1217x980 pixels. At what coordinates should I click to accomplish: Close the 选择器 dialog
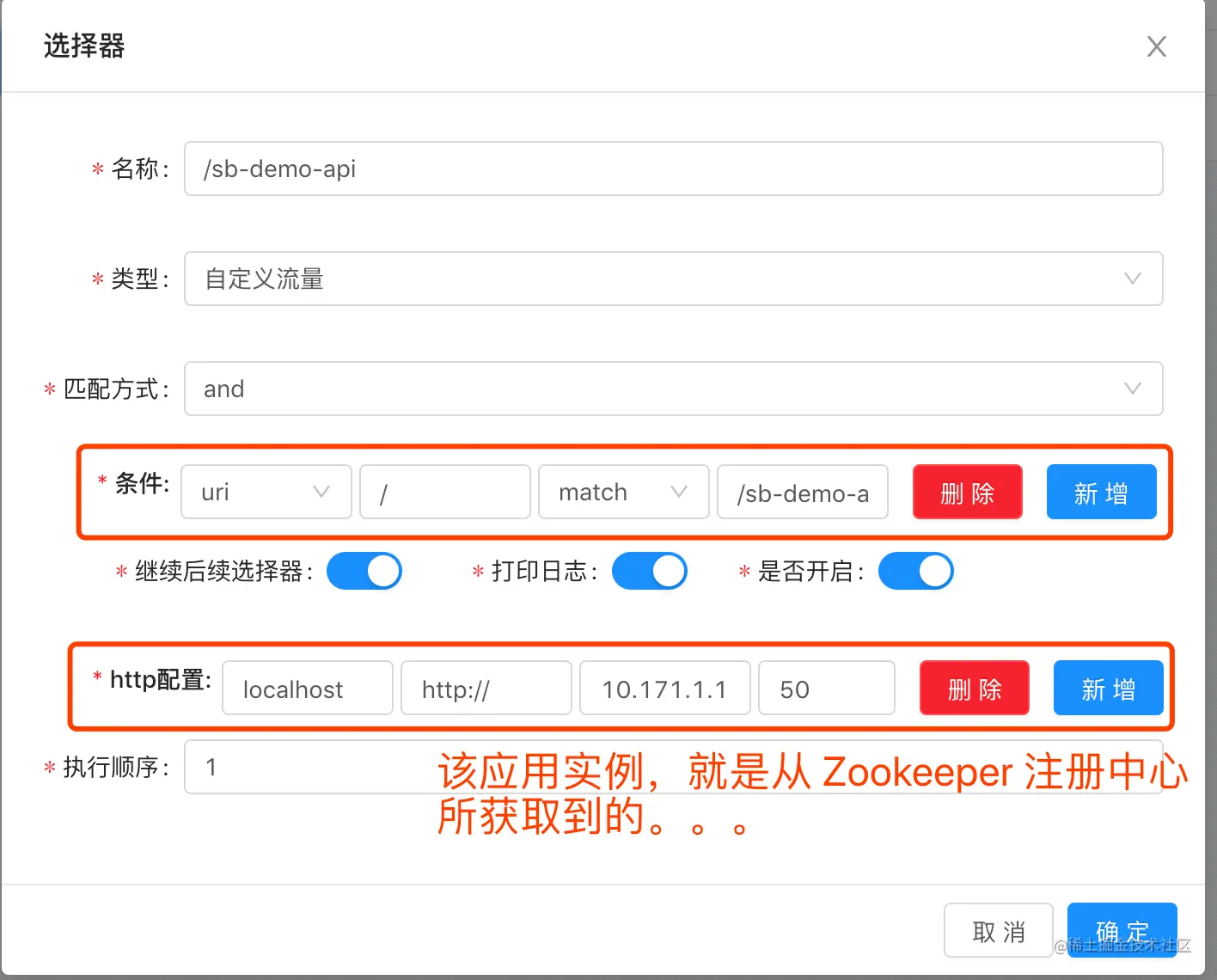[x=1157, y=46]
